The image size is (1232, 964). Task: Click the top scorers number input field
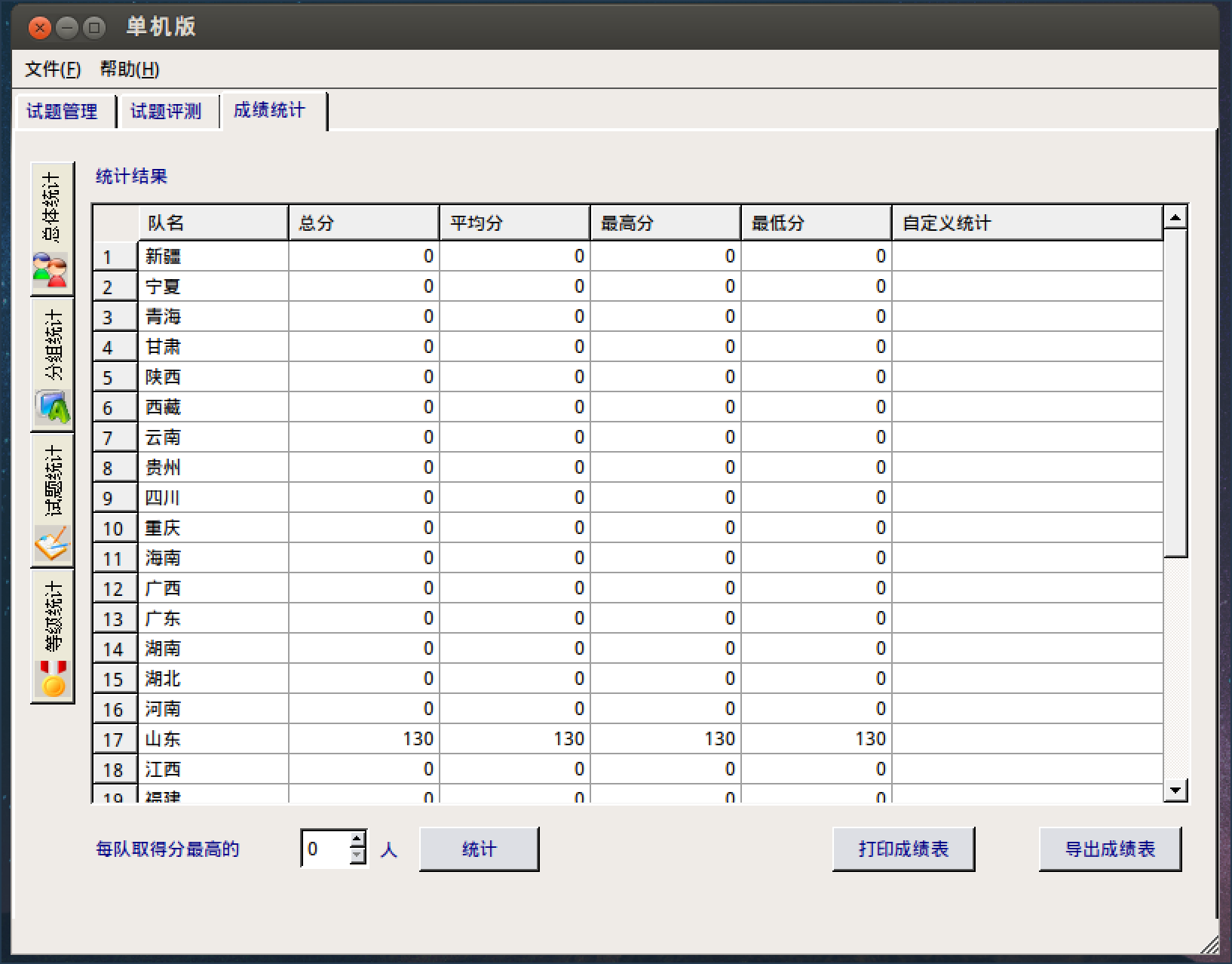click(325, 849)
